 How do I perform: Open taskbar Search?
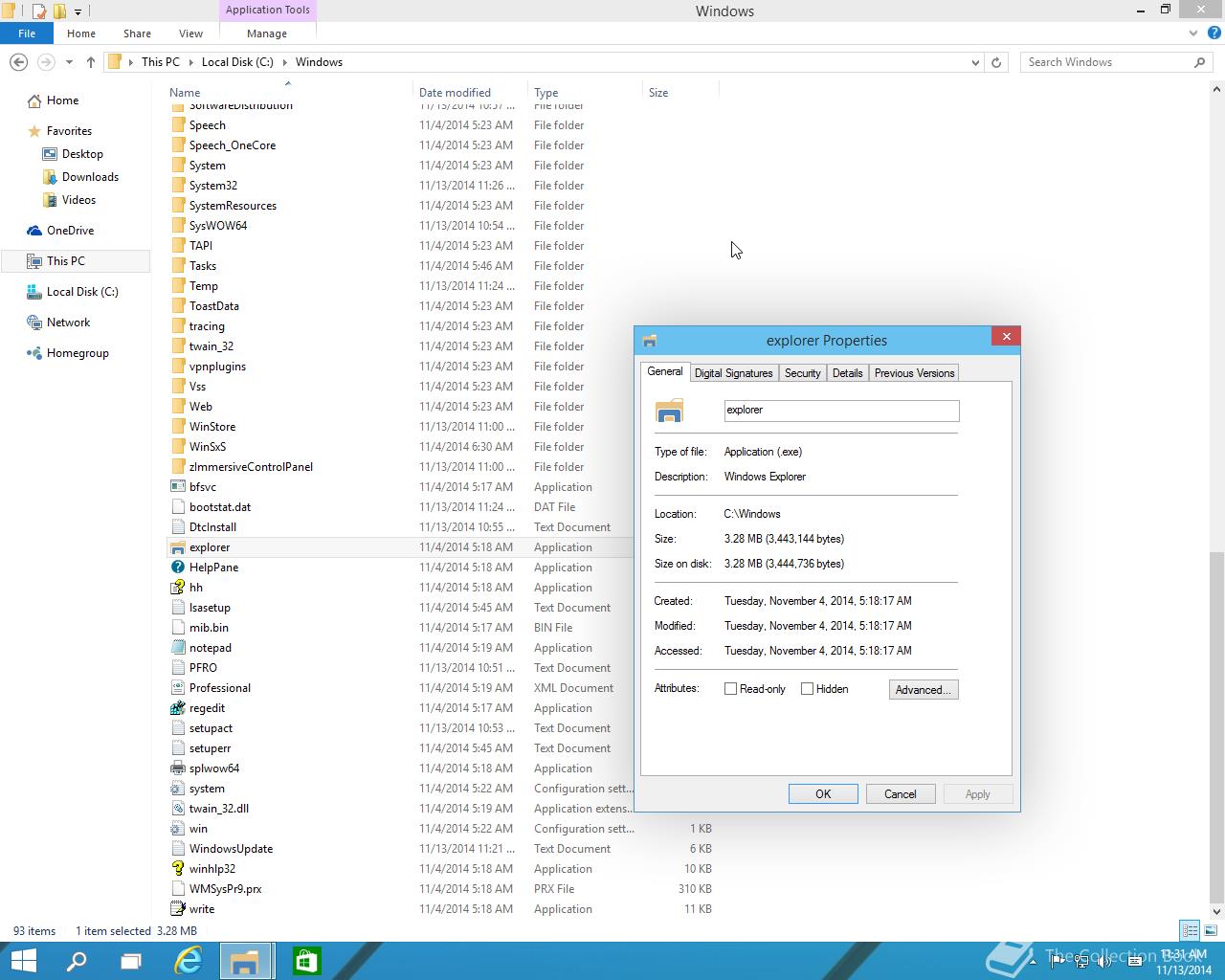tap(77, 961)
